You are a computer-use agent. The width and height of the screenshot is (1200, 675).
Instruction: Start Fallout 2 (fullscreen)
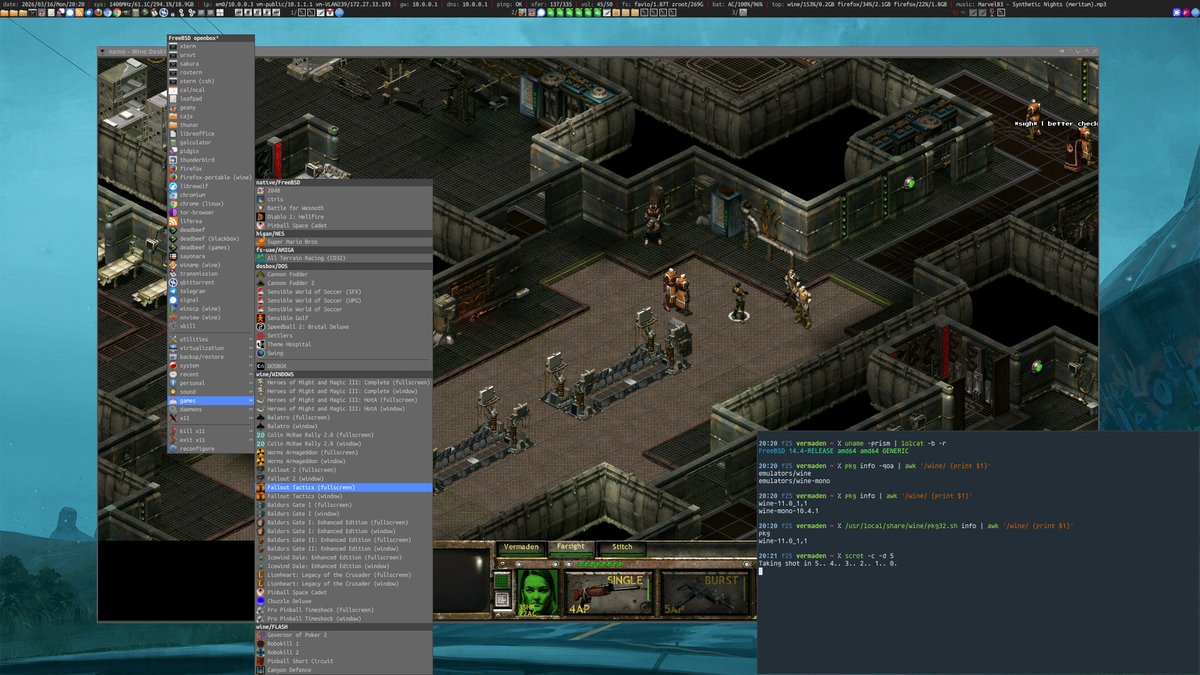344,470
